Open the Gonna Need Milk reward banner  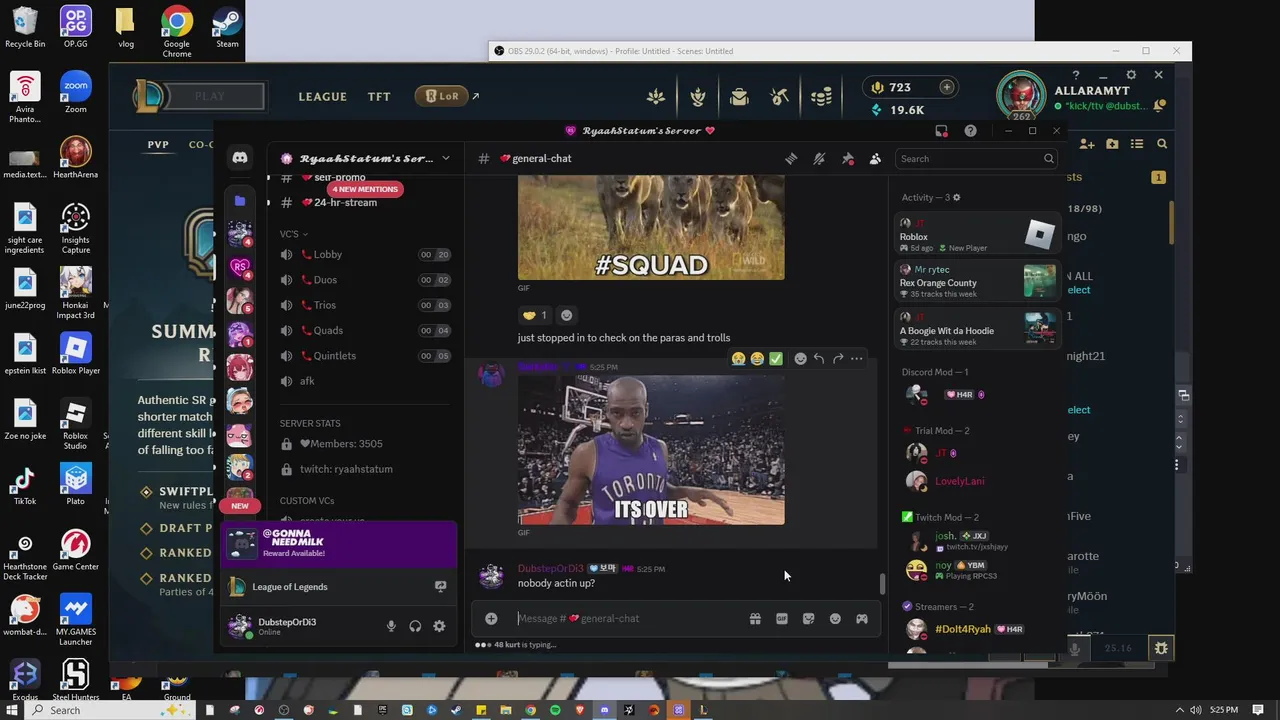click(x=339, y=544)
